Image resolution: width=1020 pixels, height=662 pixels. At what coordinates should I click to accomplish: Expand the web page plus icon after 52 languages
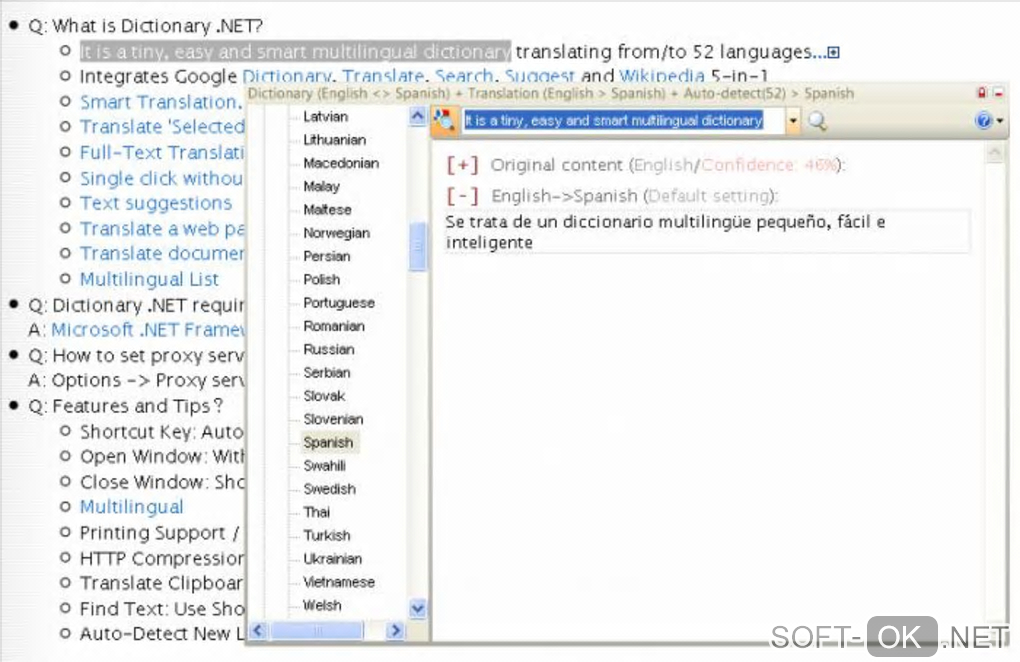[833, 52]
